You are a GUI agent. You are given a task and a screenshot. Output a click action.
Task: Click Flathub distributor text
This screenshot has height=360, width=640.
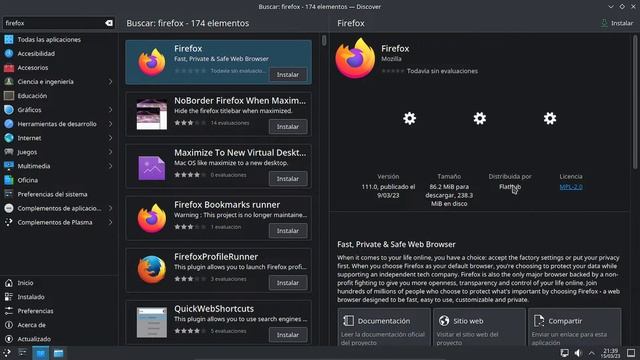point(510,187)
